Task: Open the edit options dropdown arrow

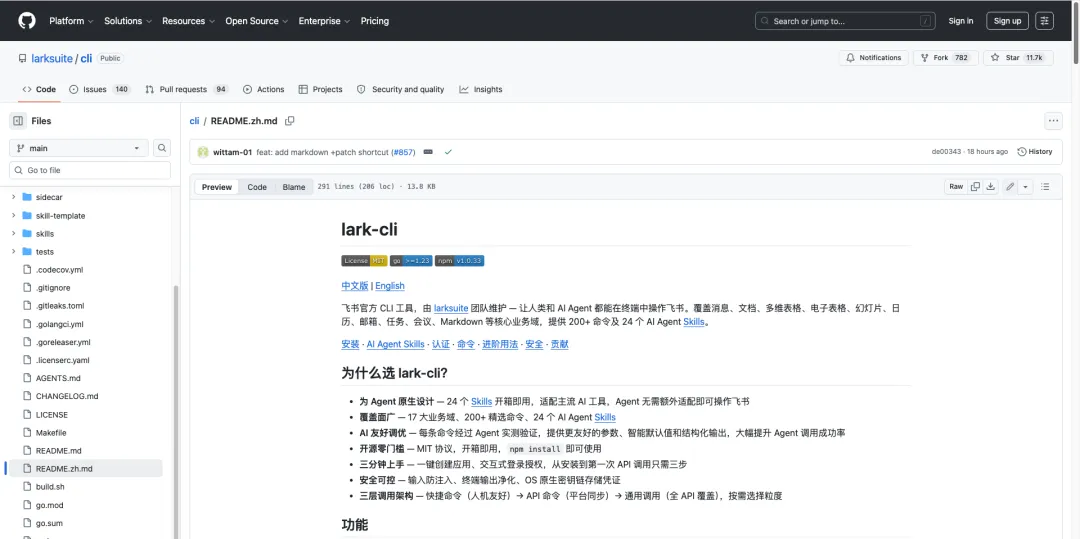Action: click(1026, 187)
